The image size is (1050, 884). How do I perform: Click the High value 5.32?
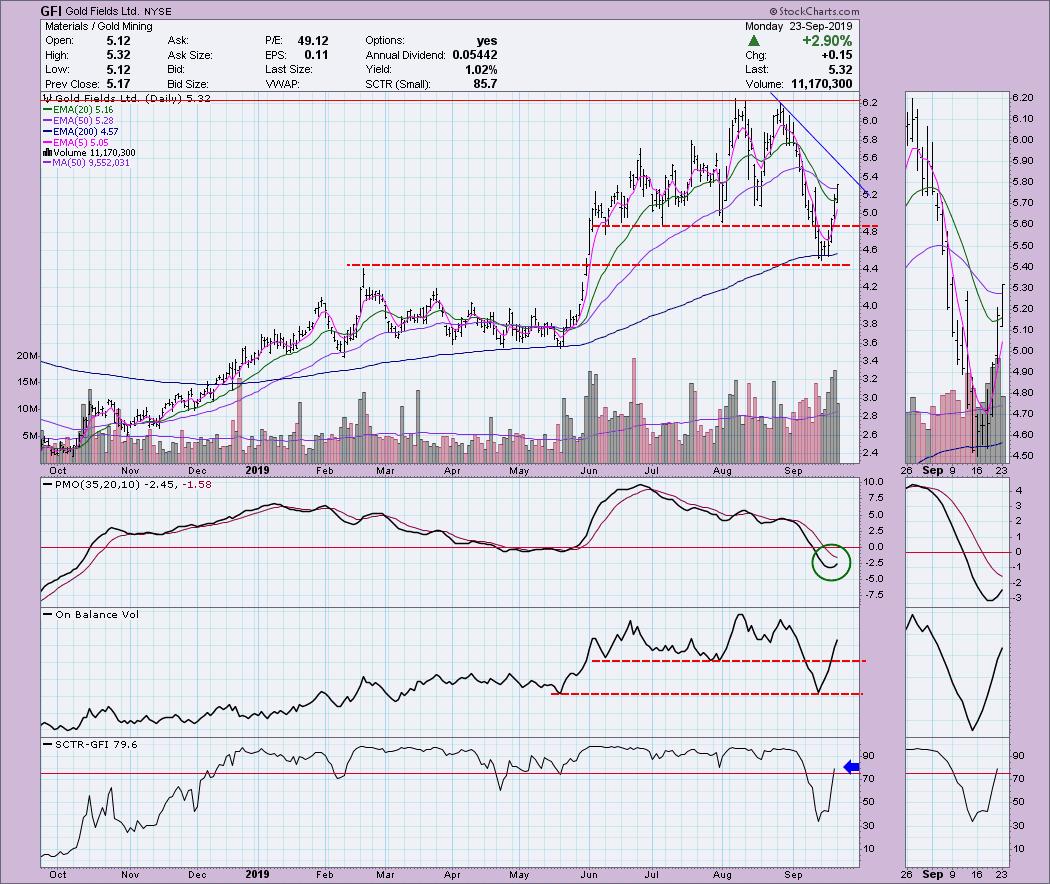(x=119, y=55)
